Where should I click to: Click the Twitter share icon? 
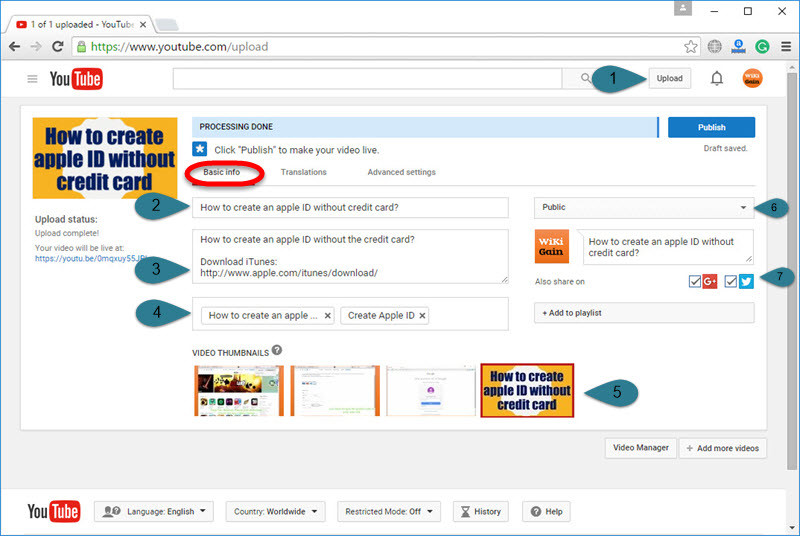point(746,281)
